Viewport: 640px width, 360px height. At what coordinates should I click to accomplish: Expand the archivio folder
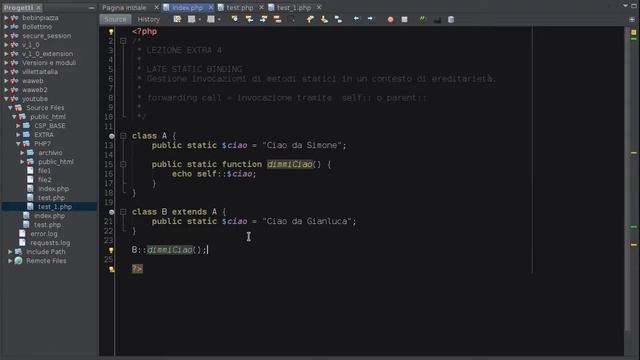coord(22,153)
